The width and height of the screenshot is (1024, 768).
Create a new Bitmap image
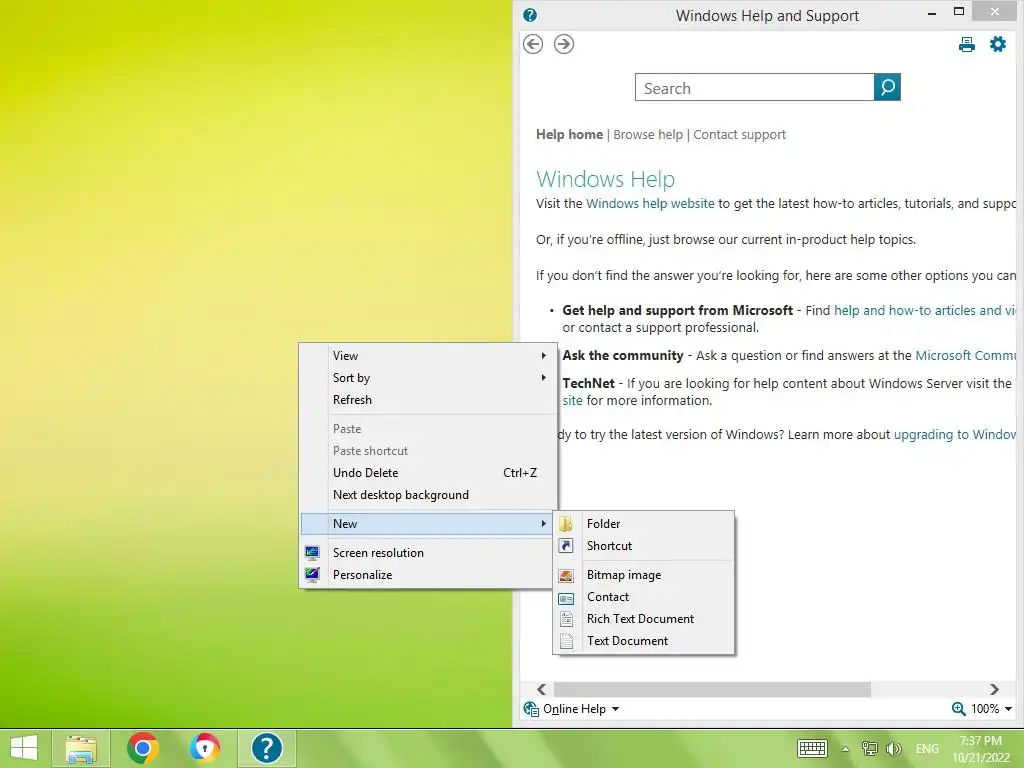point(644,575)
